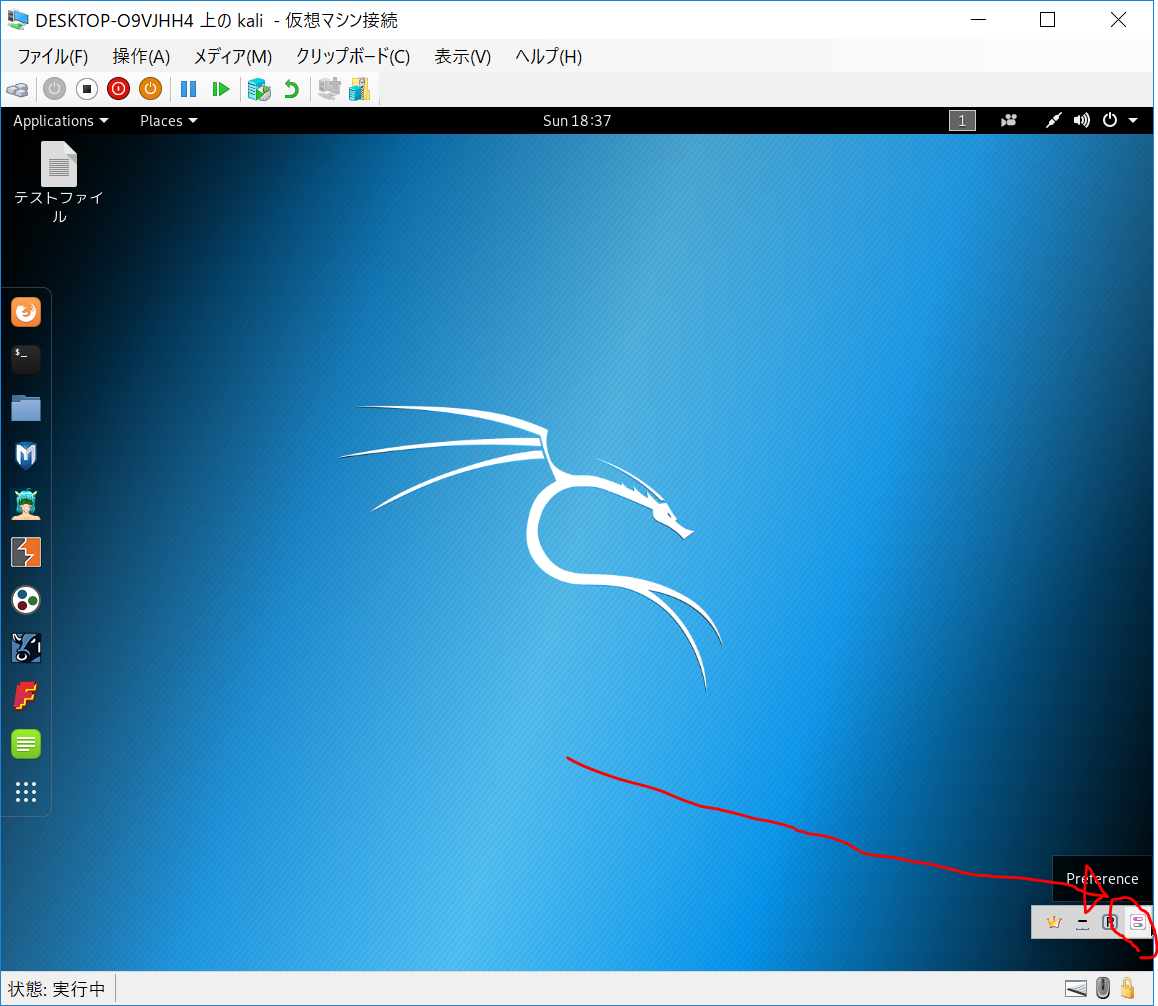
Task: Open Terminal from the Kali dock
Action: click(26, 360)
